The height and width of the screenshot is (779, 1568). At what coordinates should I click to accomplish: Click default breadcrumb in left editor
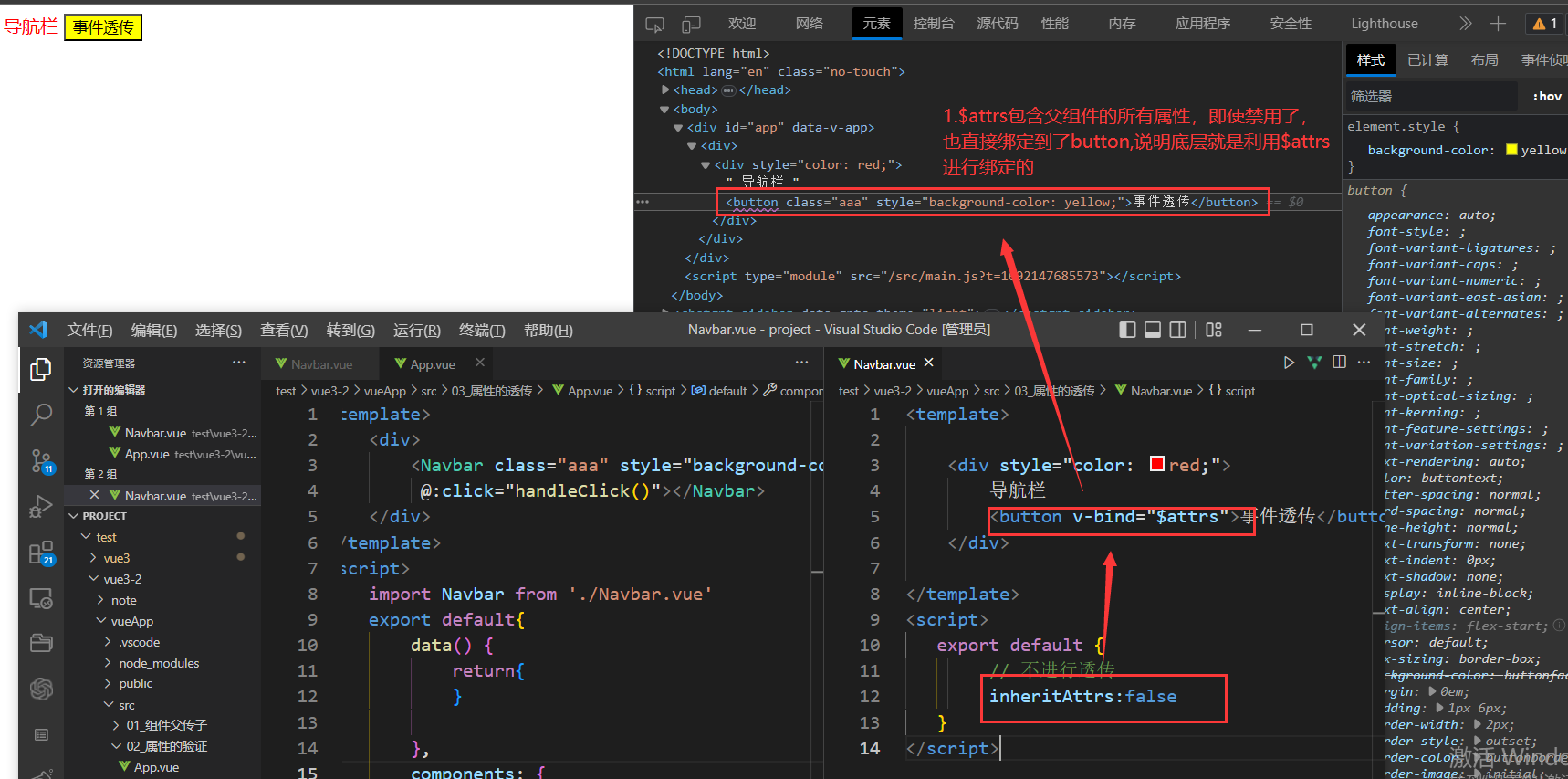pyautogui.click(x=727, y=391)
